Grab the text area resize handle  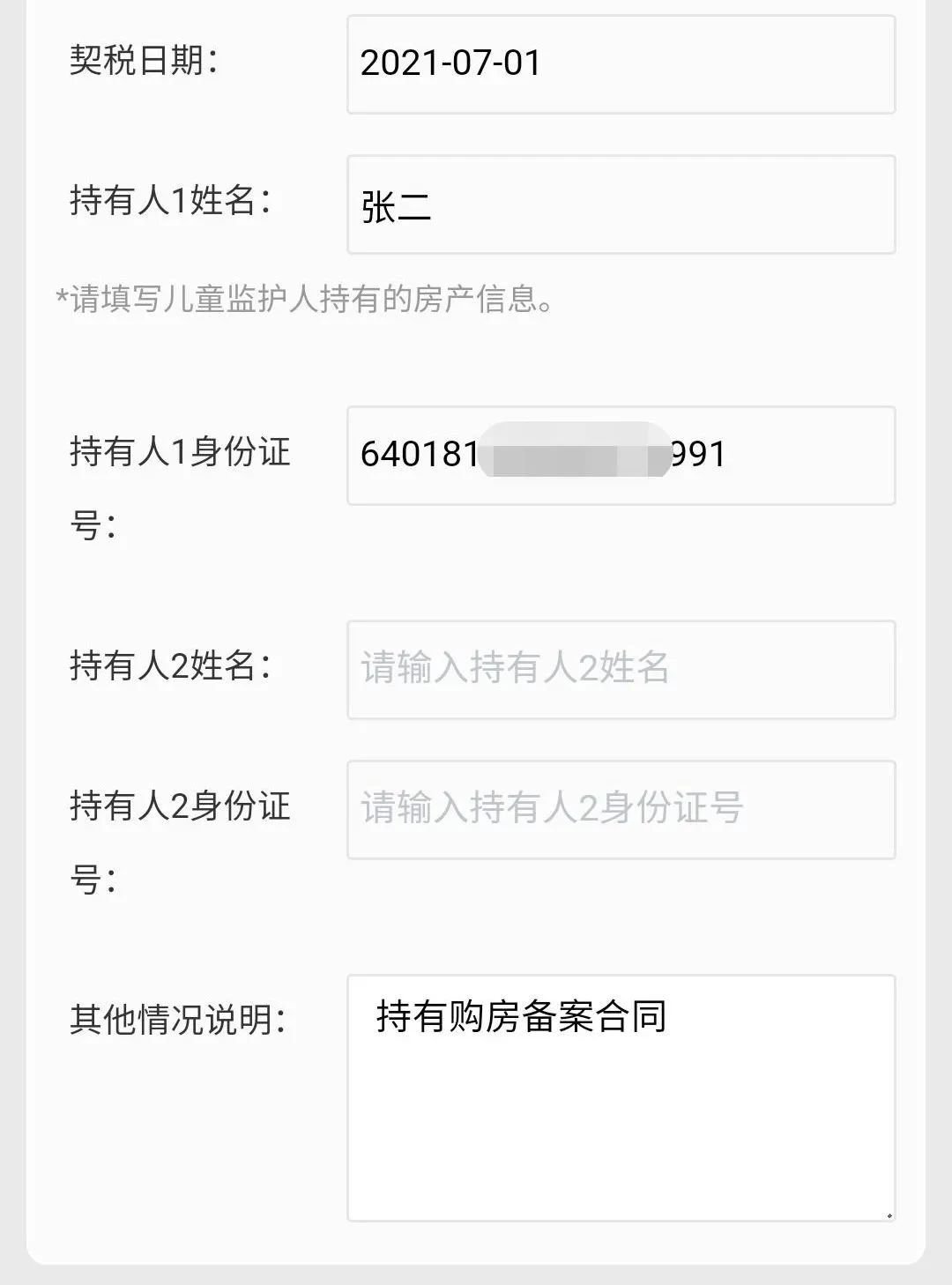coord(889,1215)
